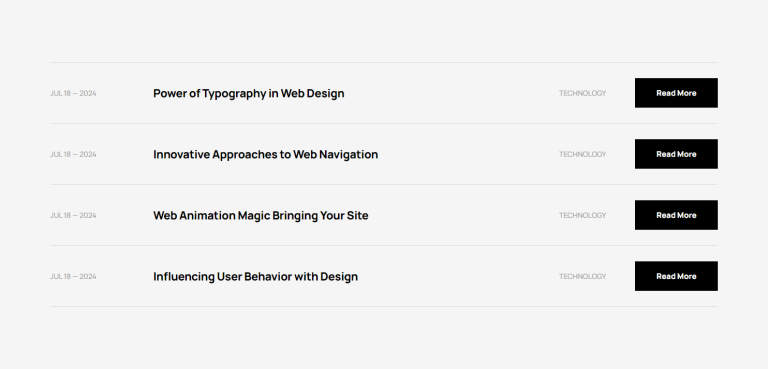This screenshot has width=768, height=369.
Task: Click the JUL 18 date beside User Behavior title
Action: 73,276
